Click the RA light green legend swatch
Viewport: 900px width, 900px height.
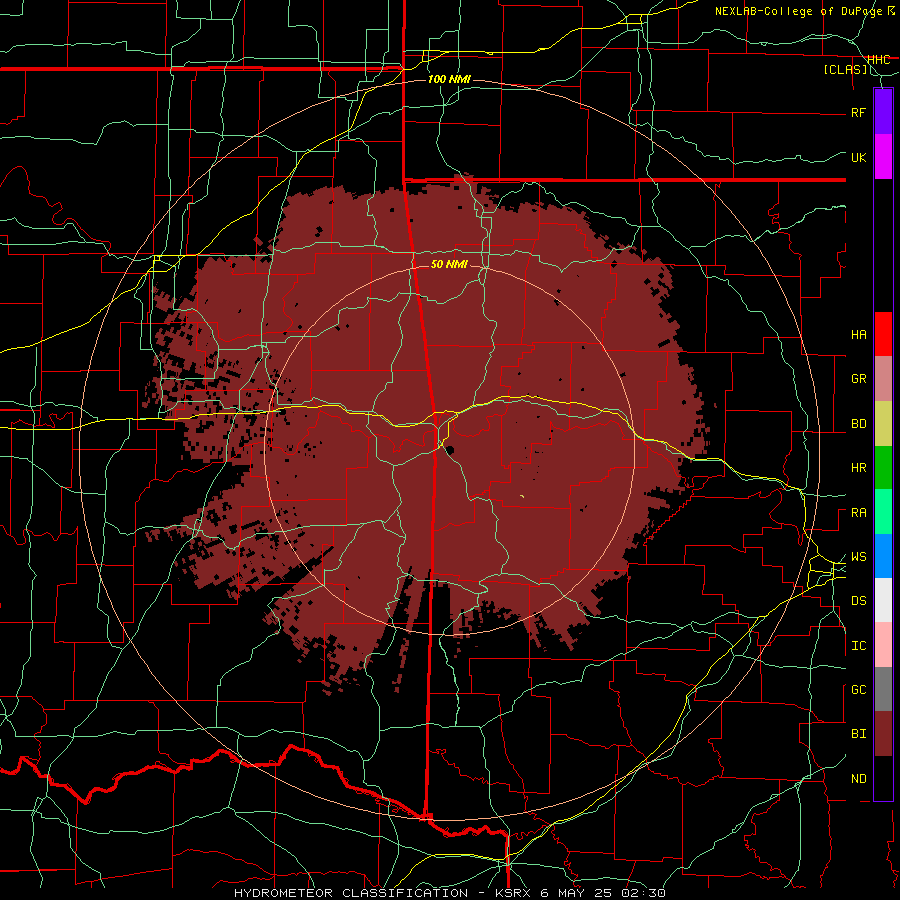883,512
